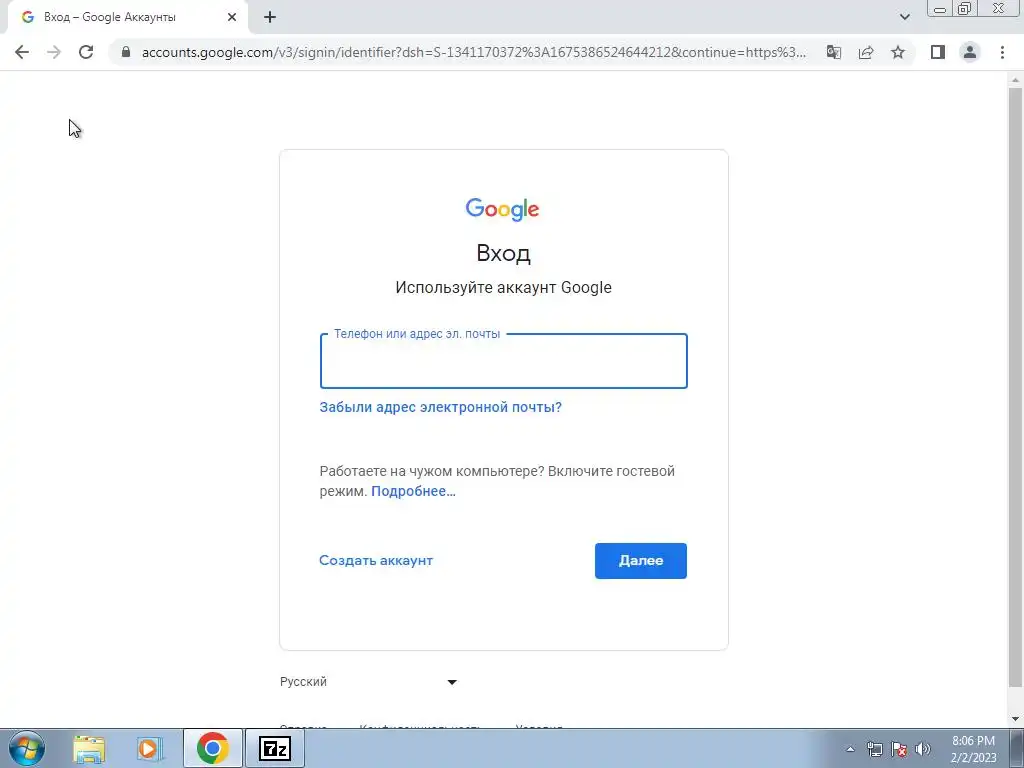The width and height of the screenshot is (1024, 768).
Task: Go back with the browser back arrow
Action: [22, 52]
